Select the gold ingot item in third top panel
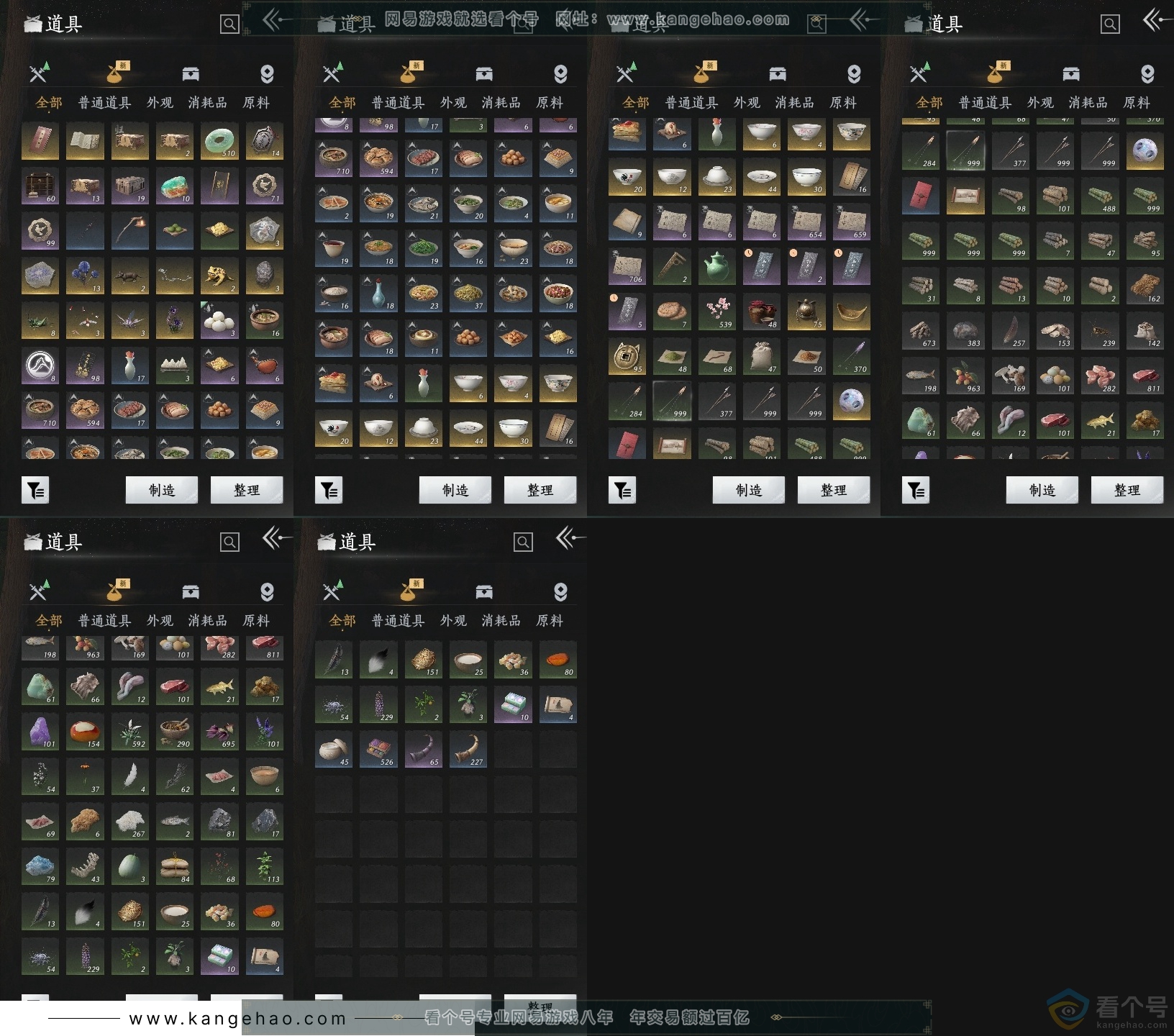The height and width of the screenshot is (1036, 1174). (852, 312)
